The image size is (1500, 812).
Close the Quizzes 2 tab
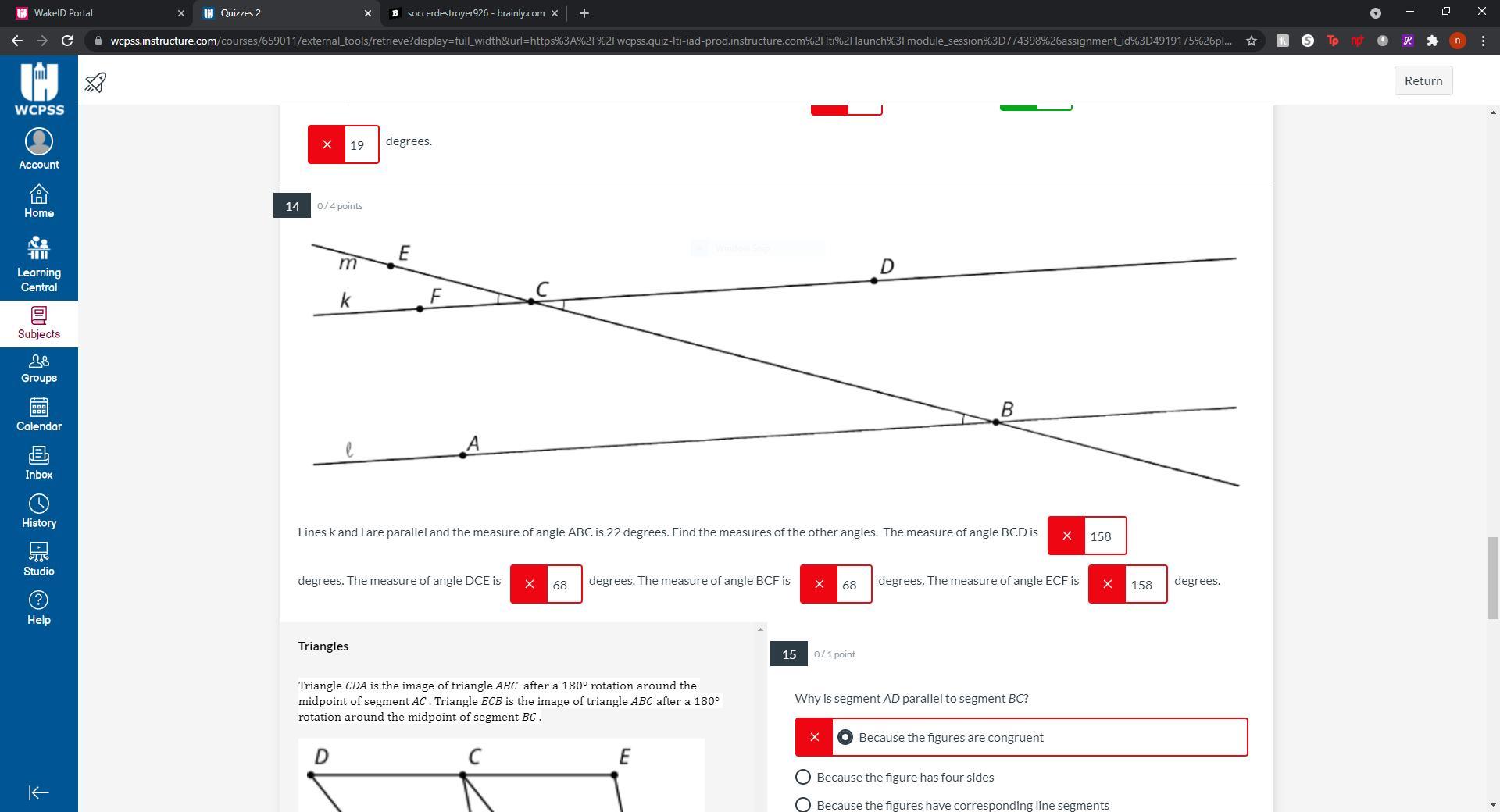(x=368, y=13)
